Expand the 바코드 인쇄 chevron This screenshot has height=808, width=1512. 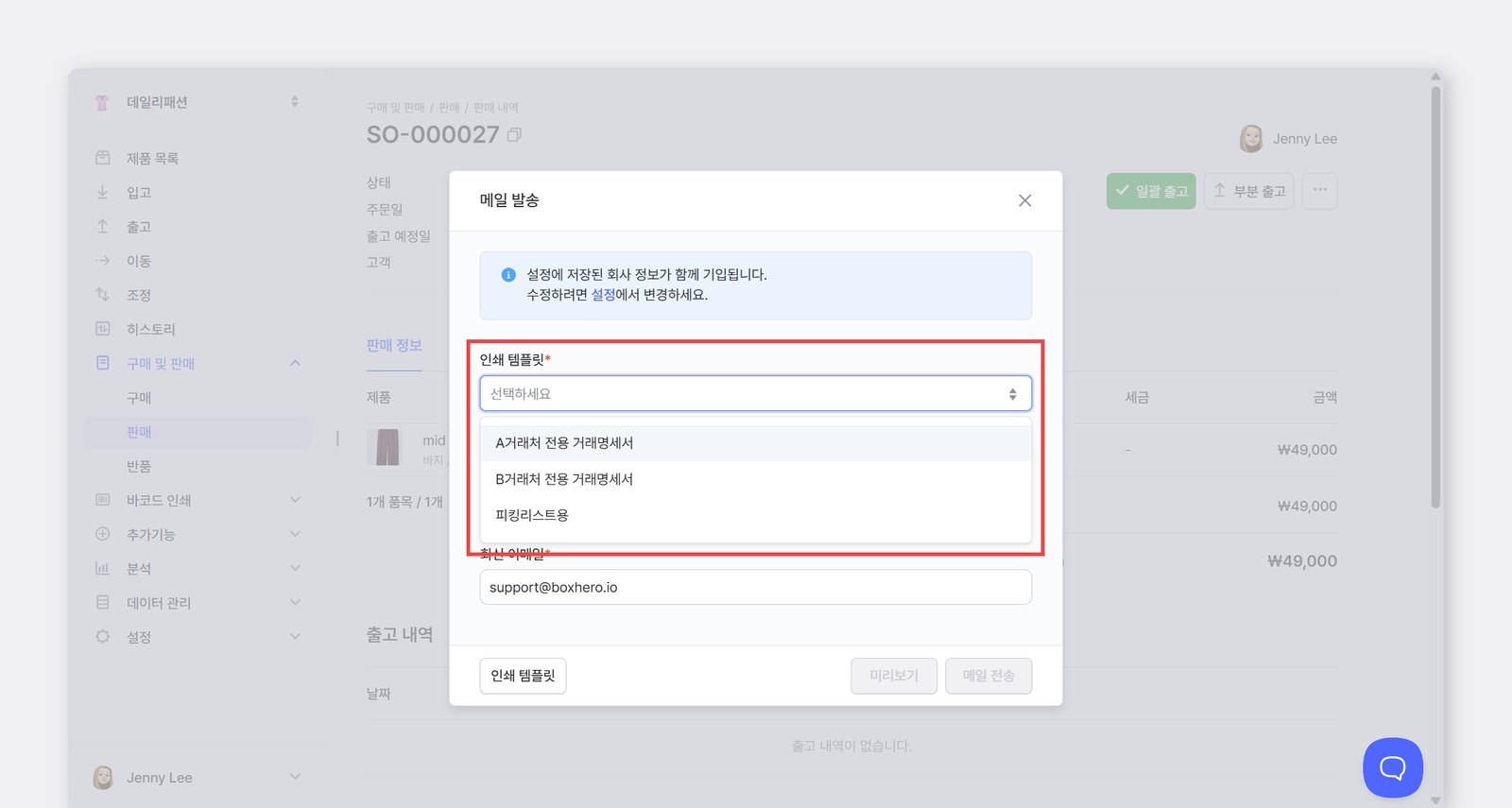pos(295,500)
